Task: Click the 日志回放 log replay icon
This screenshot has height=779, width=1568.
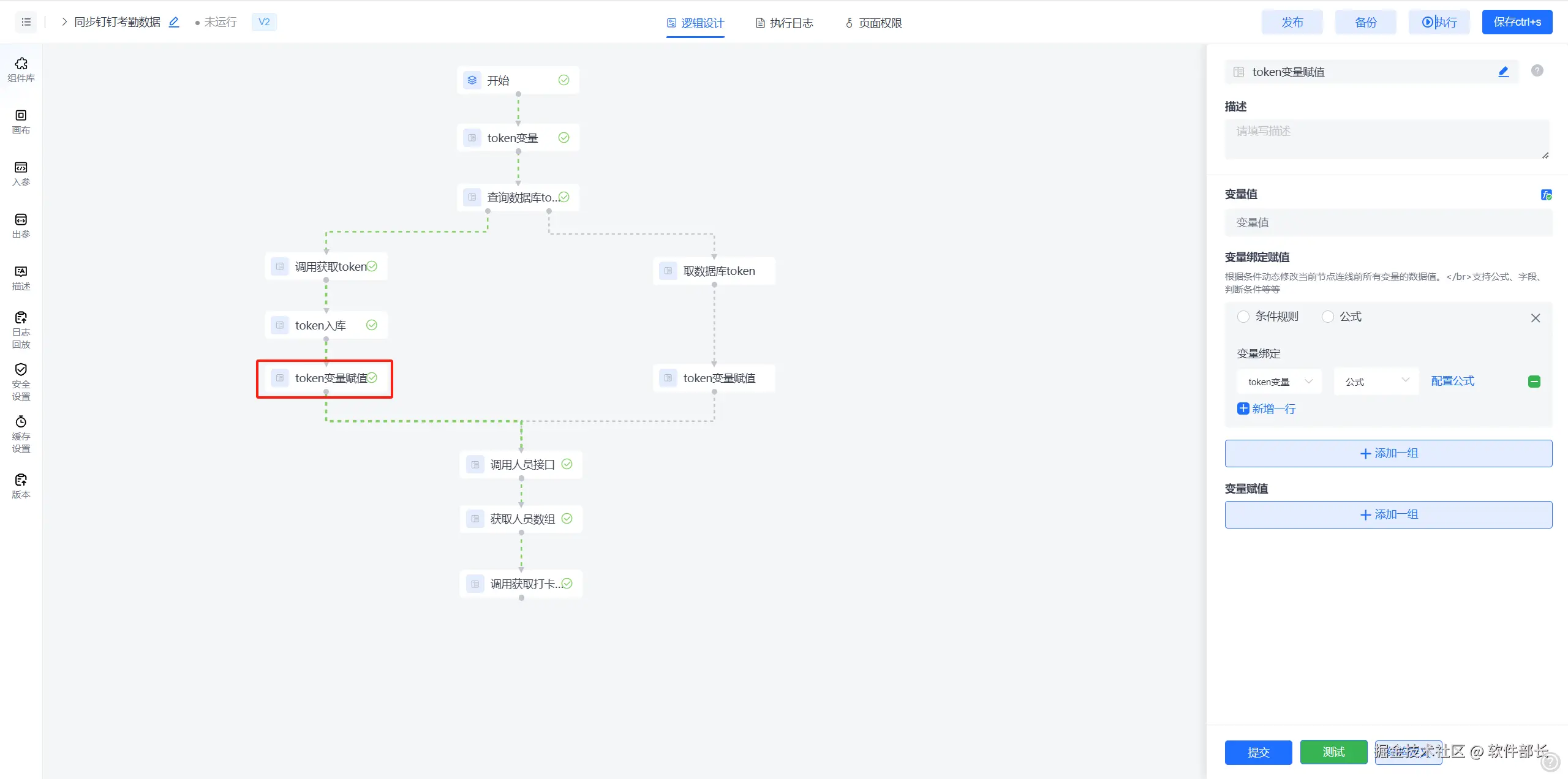Action: [x=21, y=329]
